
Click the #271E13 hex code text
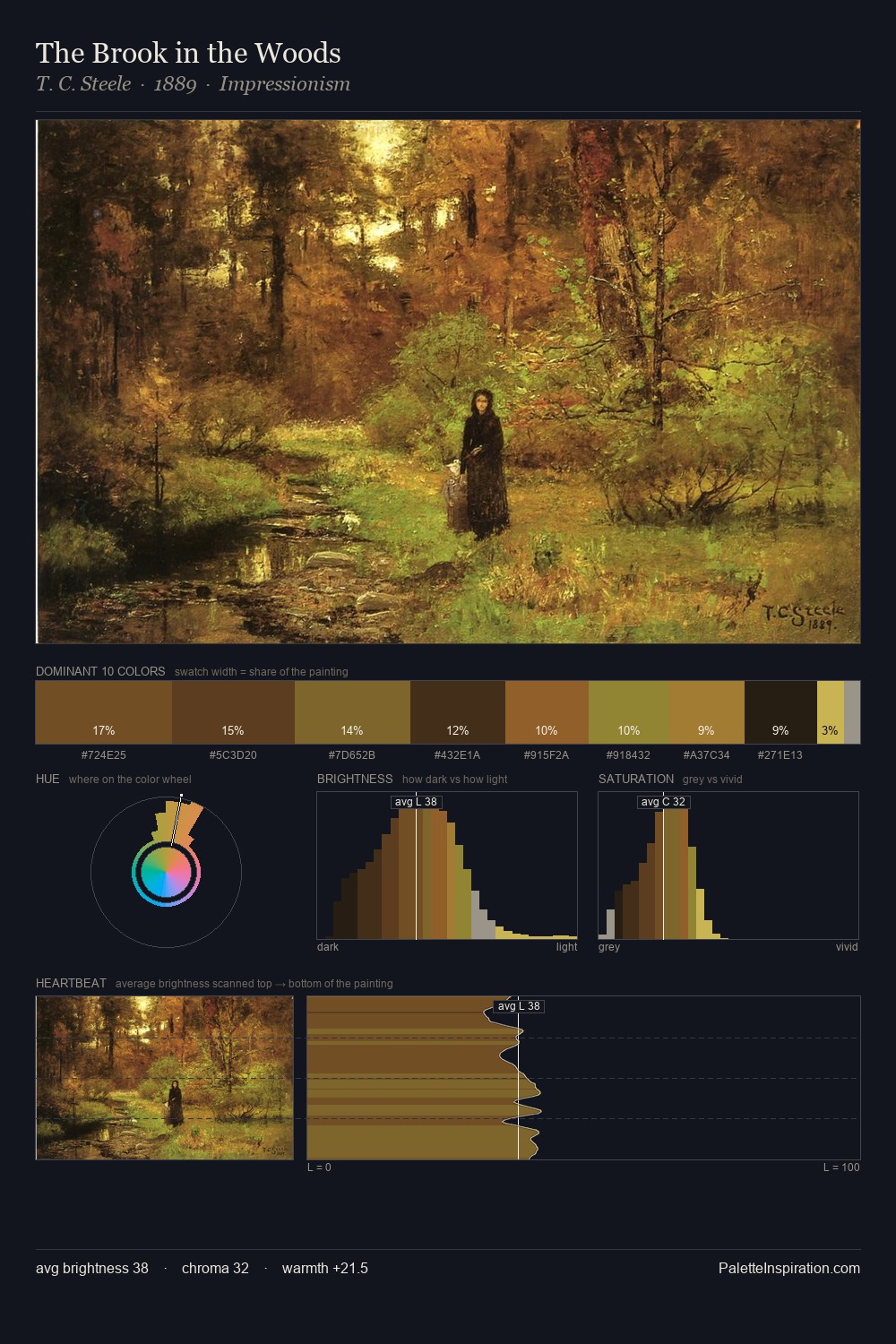click(780, 755)
